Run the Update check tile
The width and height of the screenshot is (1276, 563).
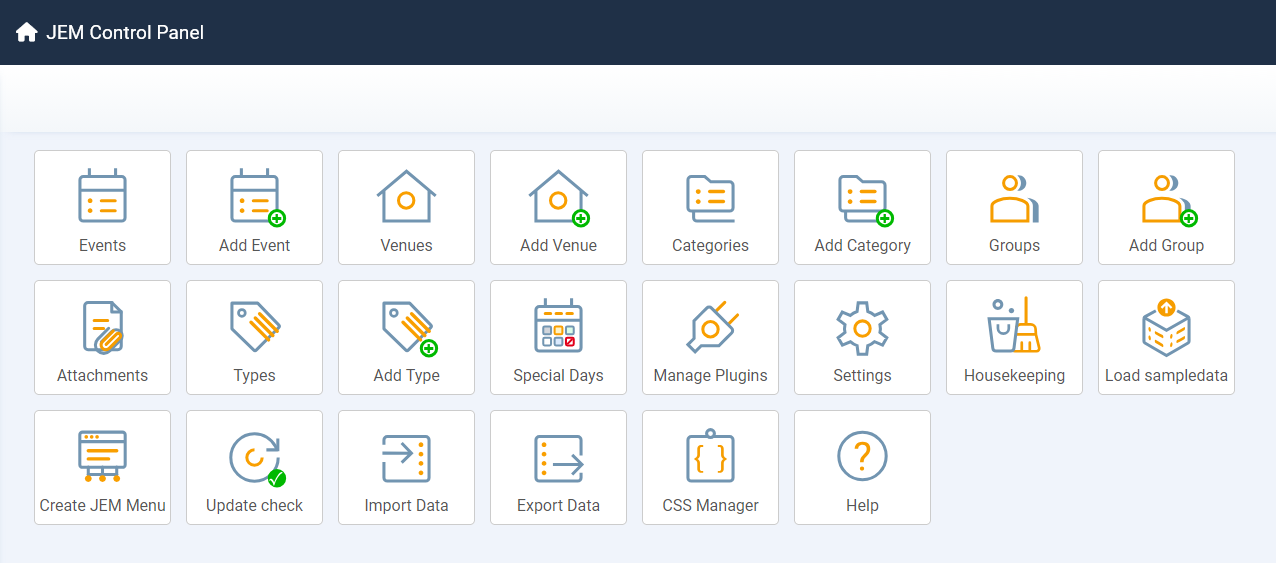pyautogui.click(x=254, y=467)
